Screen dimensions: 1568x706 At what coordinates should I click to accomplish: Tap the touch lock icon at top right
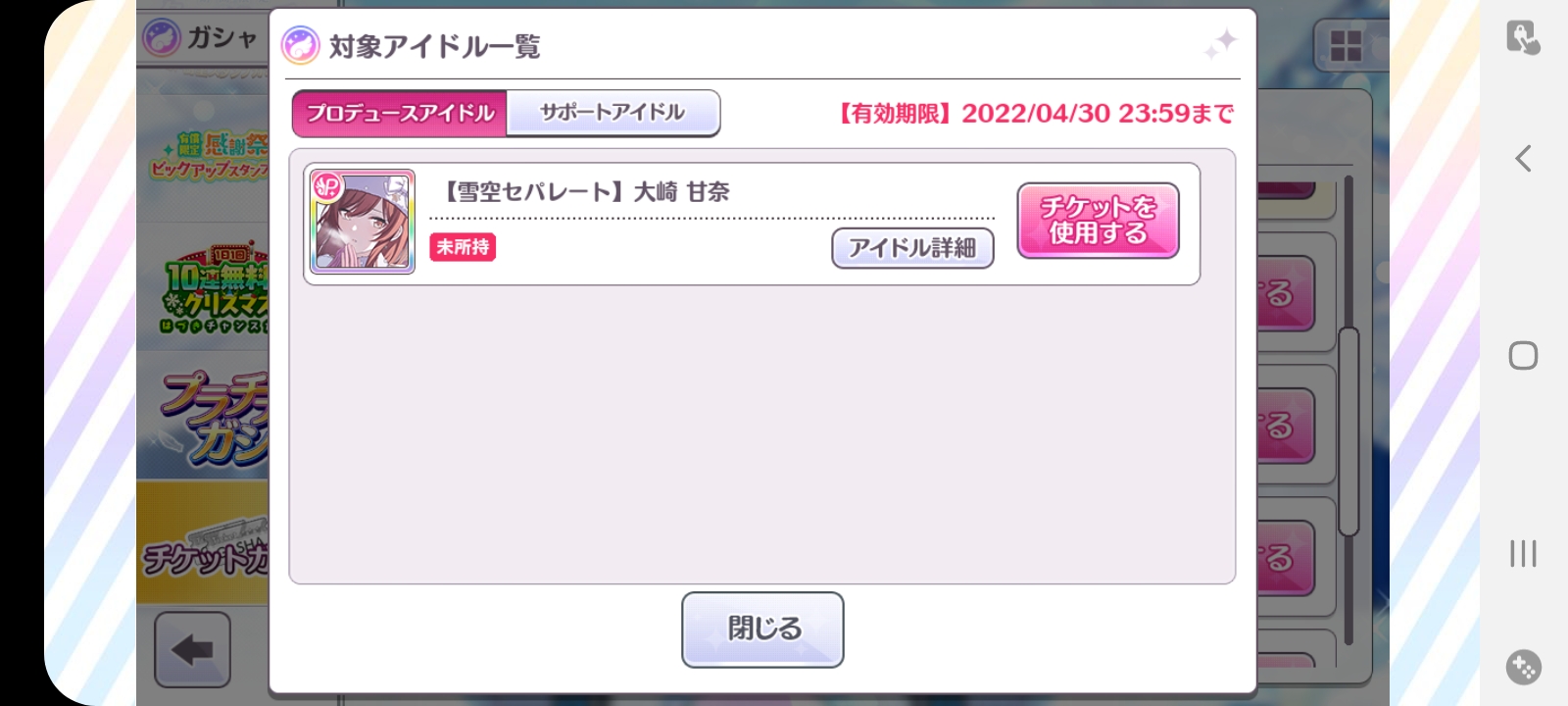click(x=1523, y=37)
